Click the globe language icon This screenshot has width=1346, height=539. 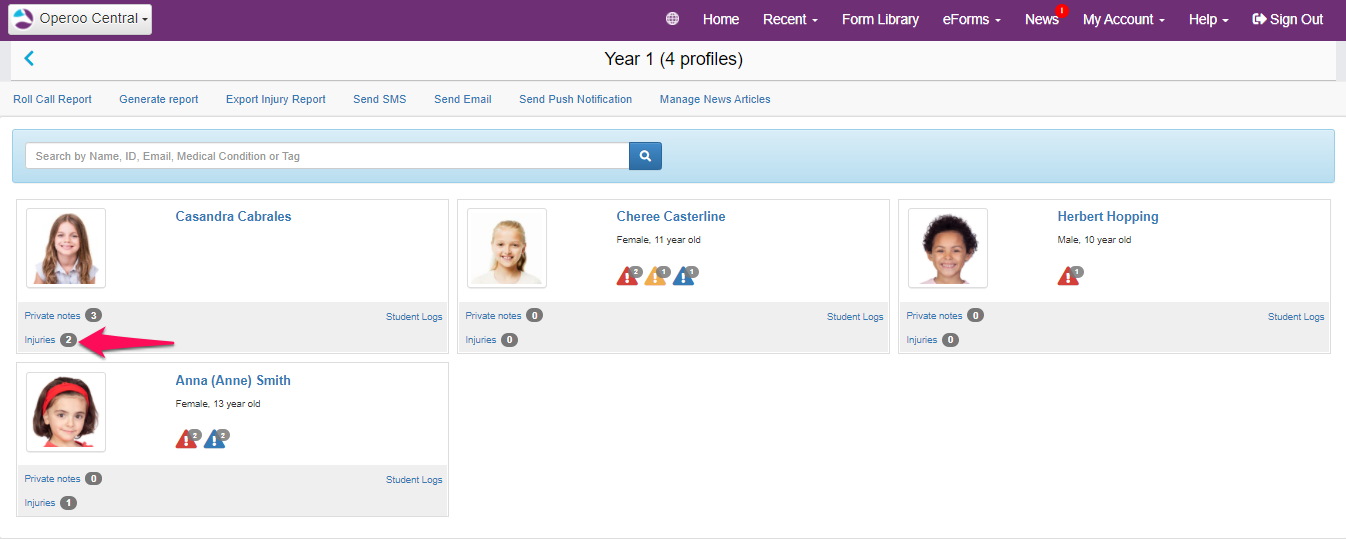pyautogui.click(x=672, y=19)
